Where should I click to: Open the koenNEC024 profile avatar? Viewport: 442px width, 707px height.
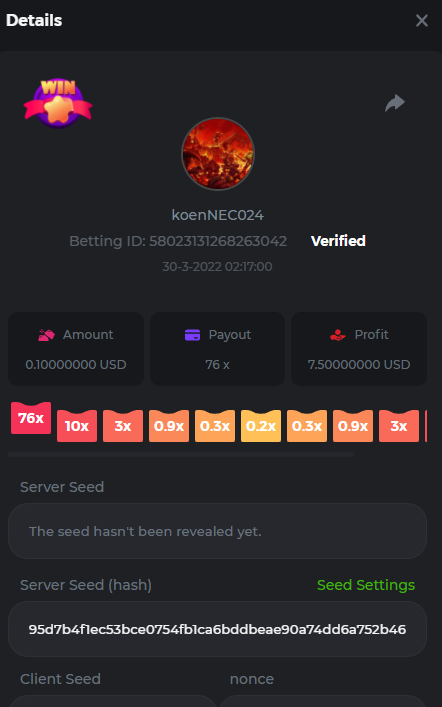point(217,154)
